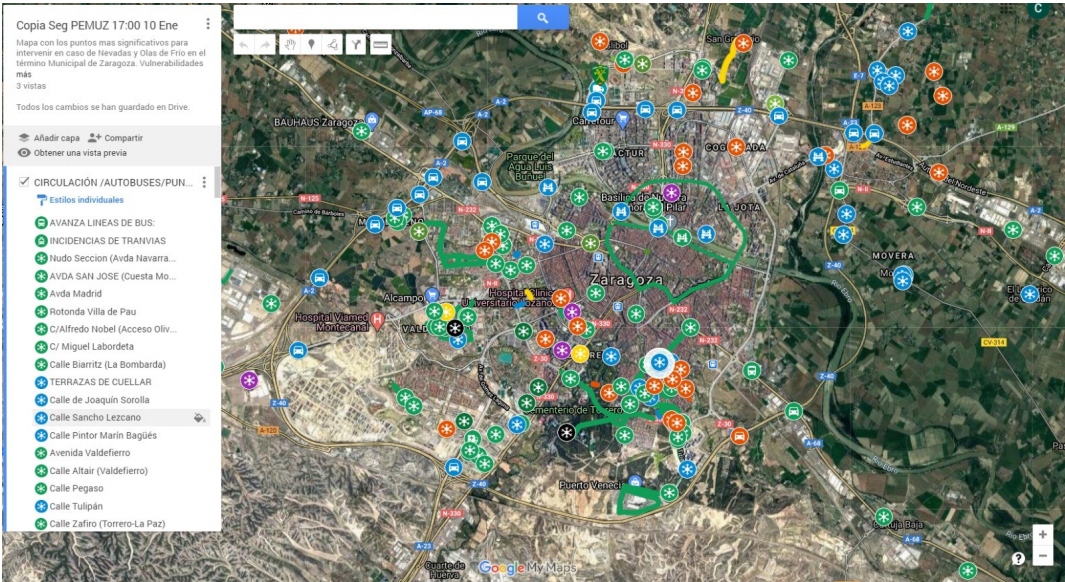Screen dimensions: 1065x582
Task: Expand the description with 'más'
Action: point(24,75)
